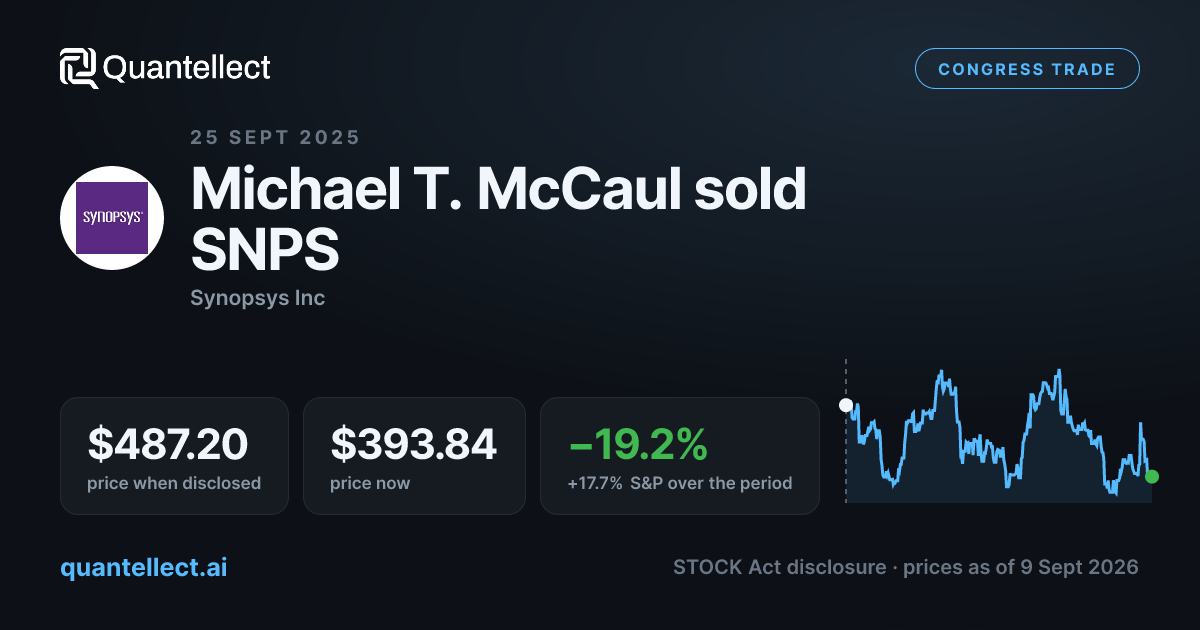Click the dashed vertical disclosure line in chart

point(845,430)
